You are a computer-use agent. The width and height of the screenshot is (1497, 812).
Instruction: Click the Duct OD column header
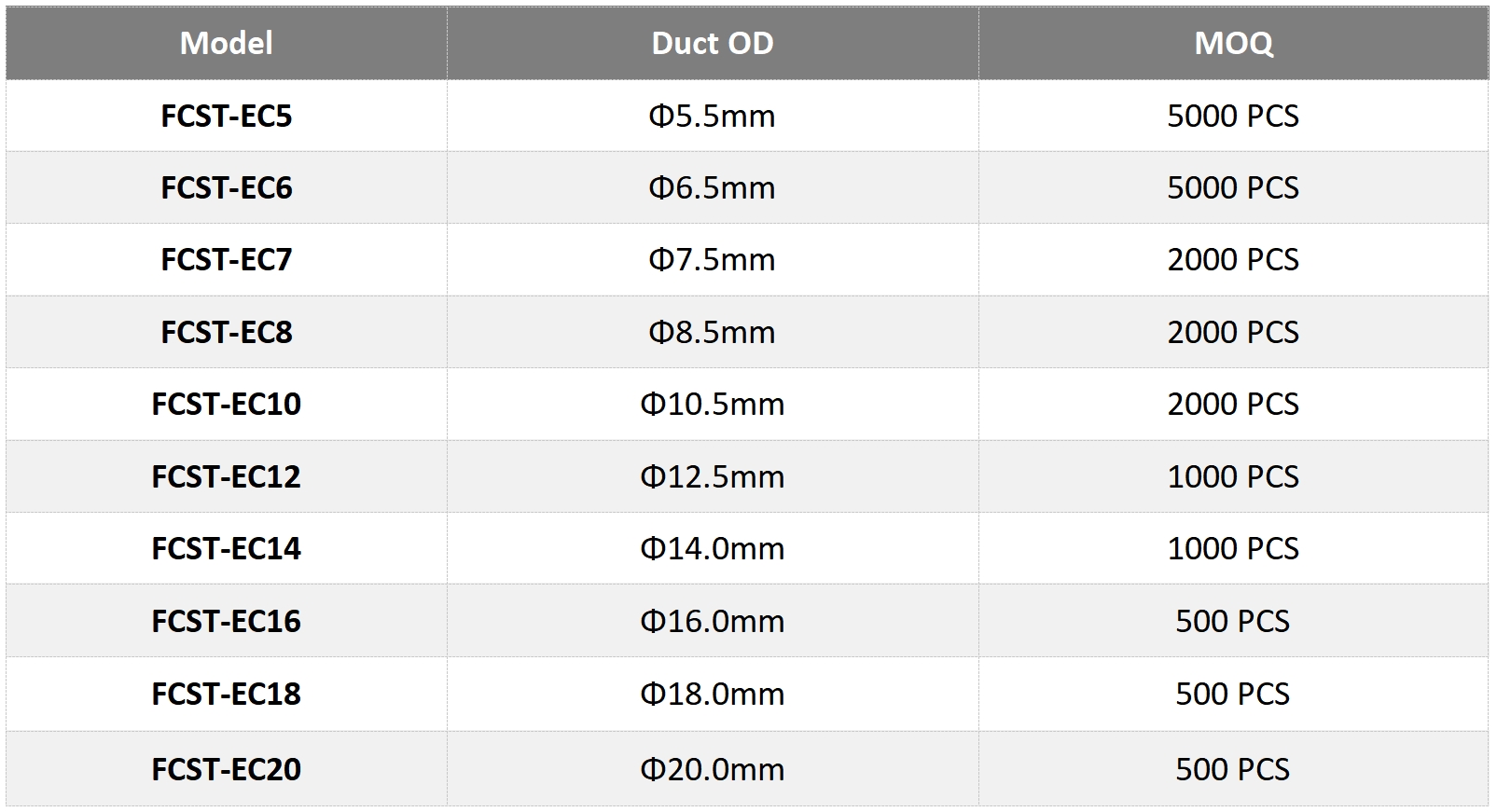tap(713, 43)
